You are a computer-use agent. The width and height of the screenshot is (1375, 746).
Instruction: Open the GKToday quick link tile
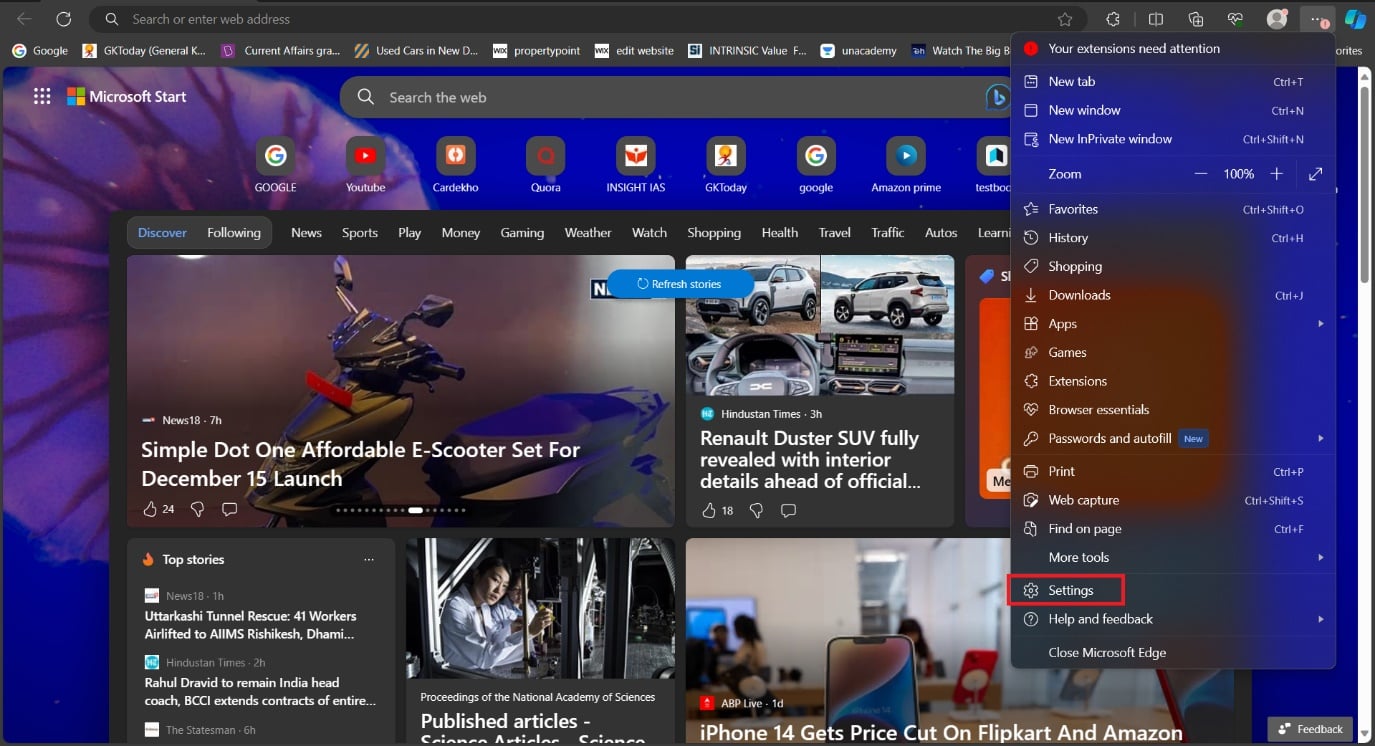[726, 165]
